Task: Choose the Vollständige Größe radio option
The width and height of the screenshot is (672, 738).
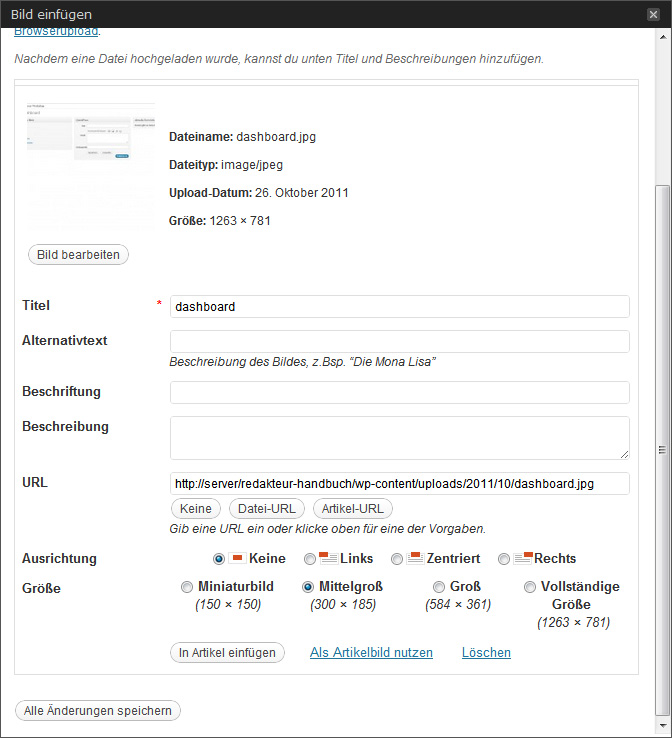Action: pyautogui.click(x=530, y=587)
